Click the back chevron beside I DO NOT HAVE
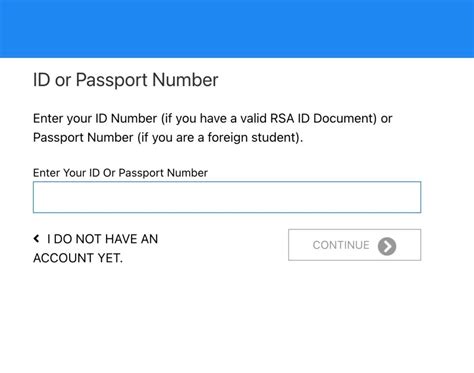Screen dimensions: 474x373 click(36, 238)
